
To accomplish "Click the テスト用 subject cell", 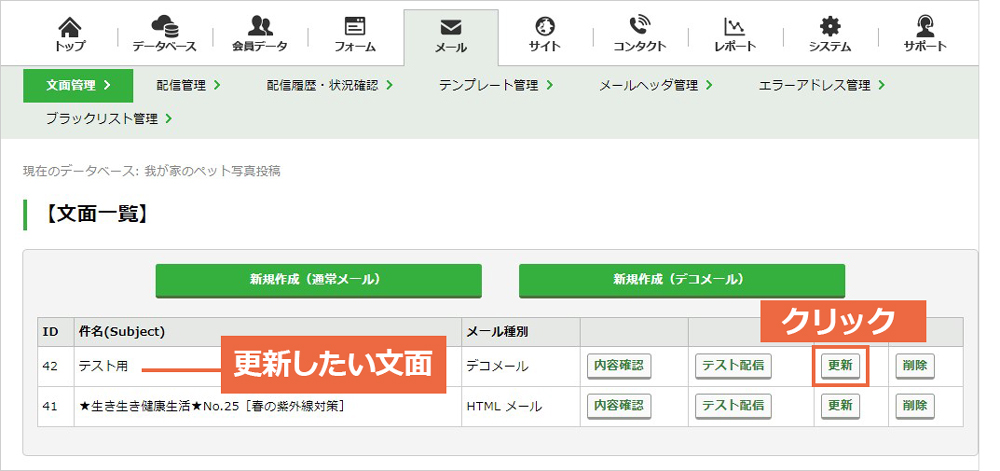I will point(268,366).
